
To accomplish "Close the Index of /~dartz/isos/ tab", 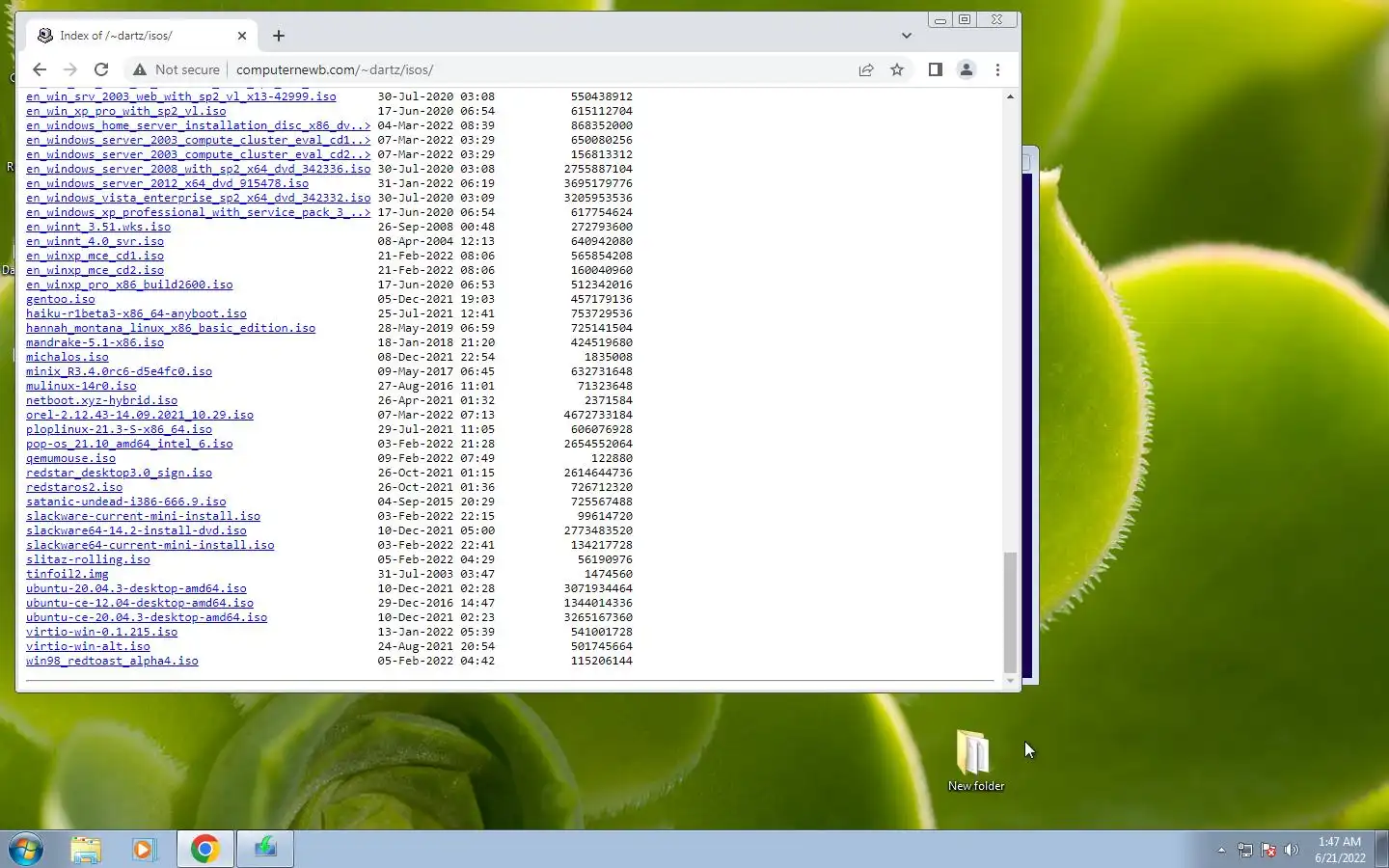I will (242, 36).
